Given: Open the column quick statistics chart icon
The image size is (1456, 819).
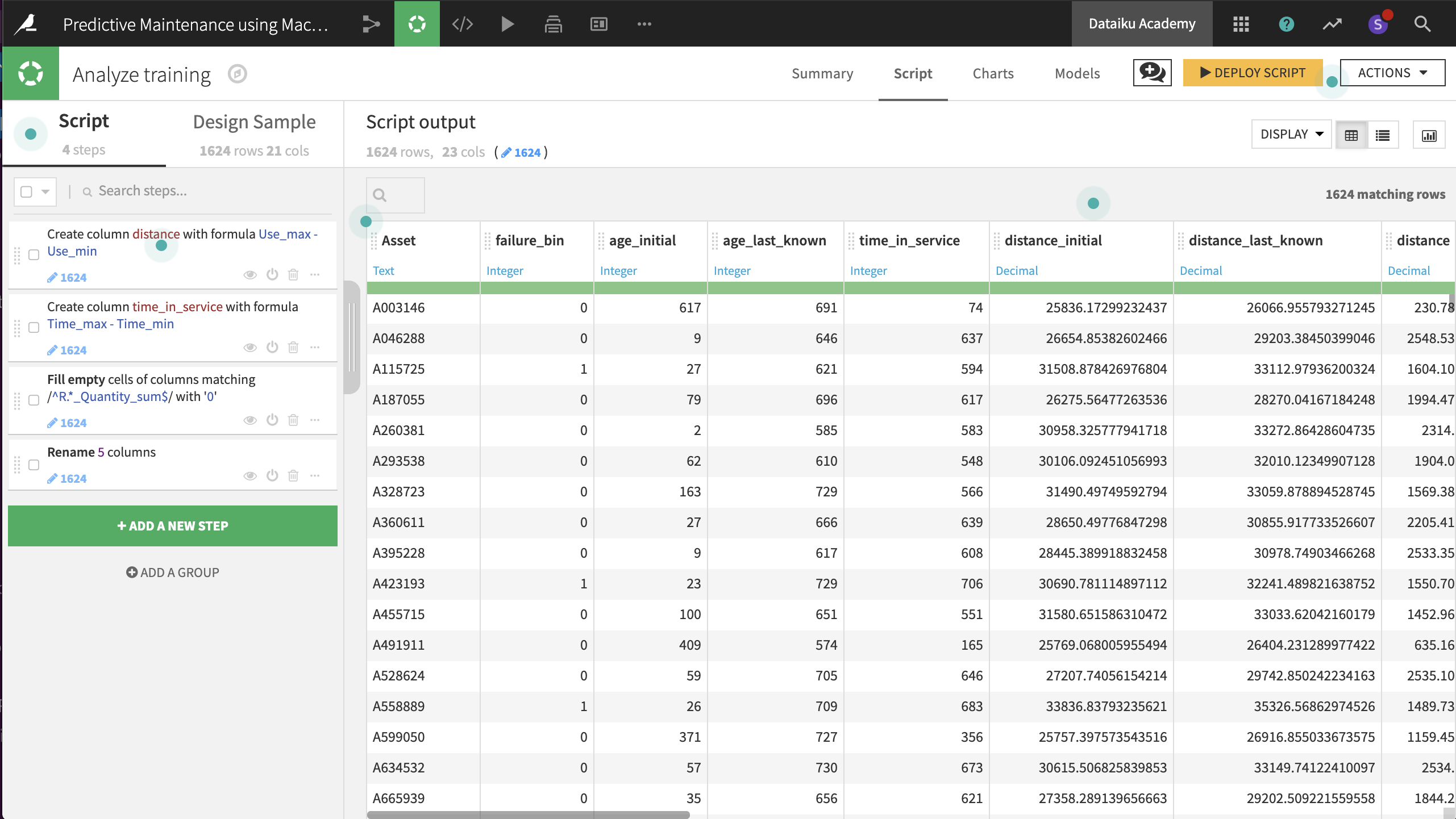Looking at the screenshot, I should [1429, 135].
